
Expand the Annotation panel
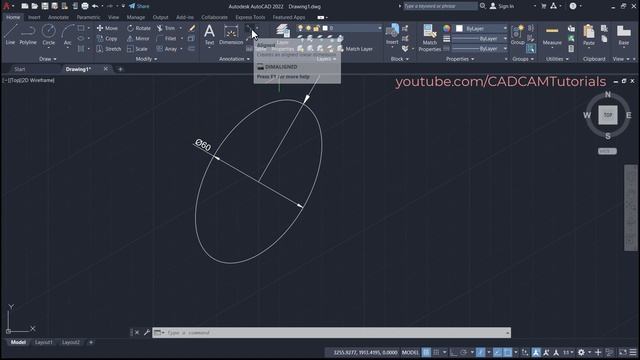[234, 59]
